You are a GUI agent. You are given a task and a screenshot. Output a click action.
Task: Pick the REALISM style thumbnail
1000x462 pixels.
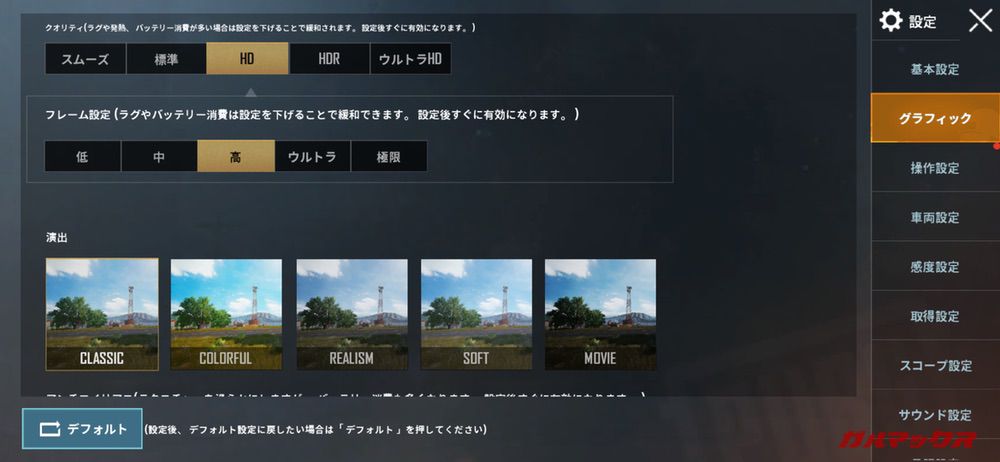pyautogui.click(x=351, y=314)
